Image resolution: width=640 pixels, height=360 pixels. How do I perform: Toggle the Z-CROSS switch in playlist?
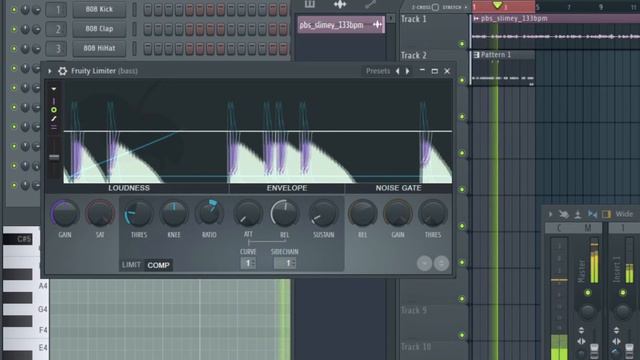[x=436, y=7]
